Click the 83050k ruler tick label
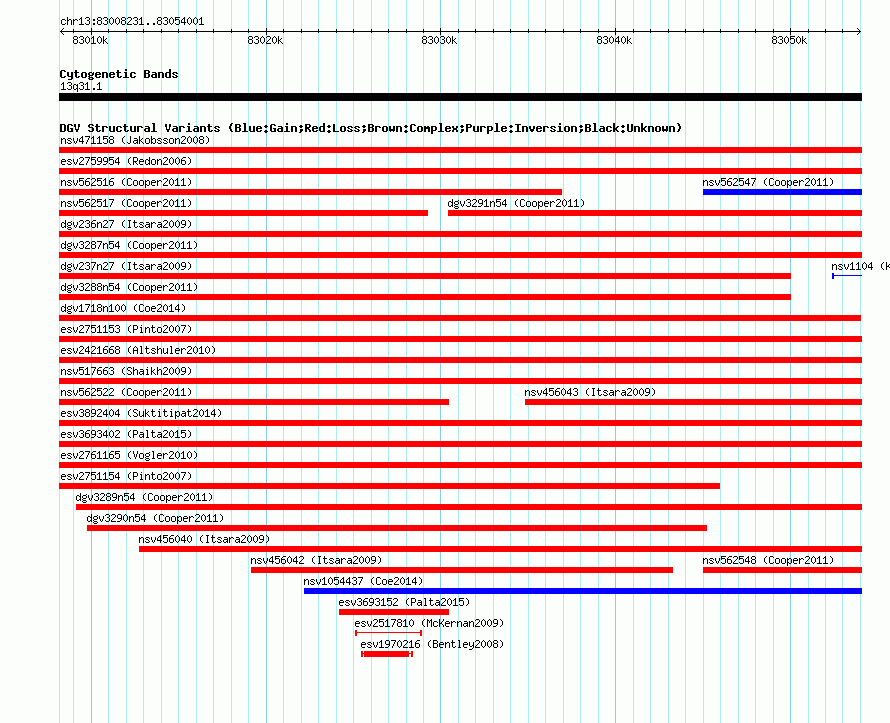The height and width of the screenshot is (723, 890). pos(789,40)
